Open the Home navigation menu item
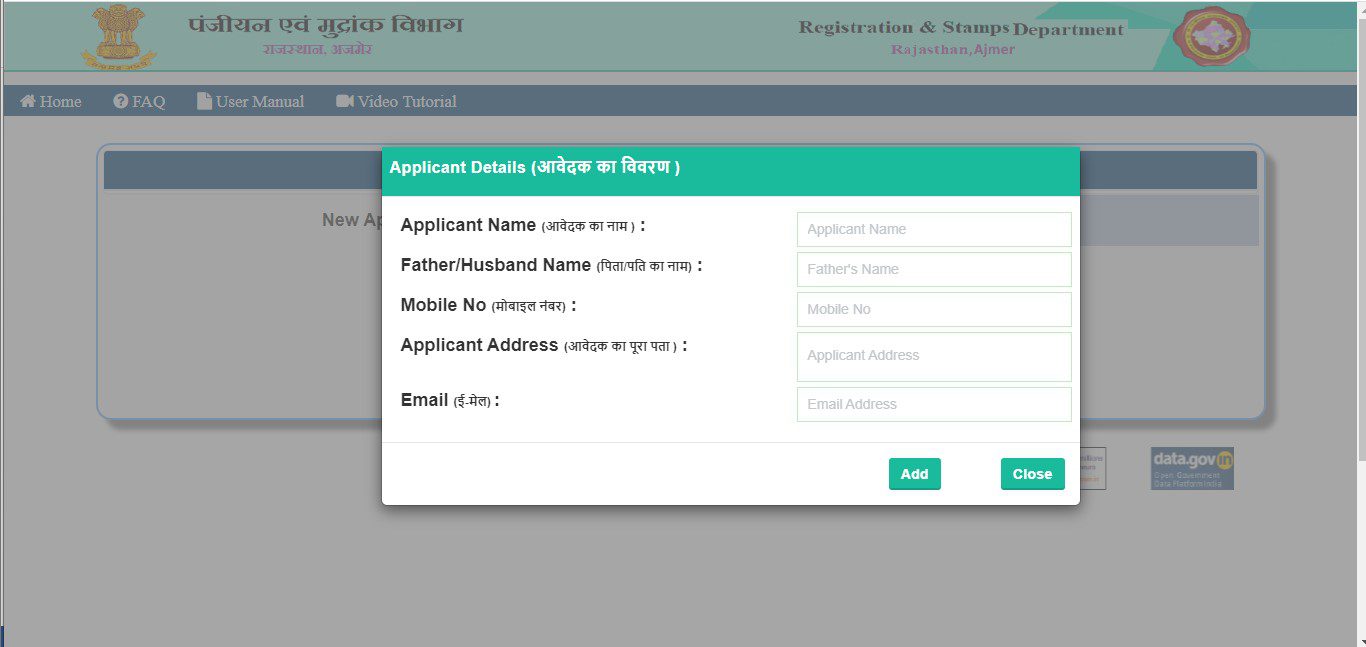 click(x=50, y=101)
